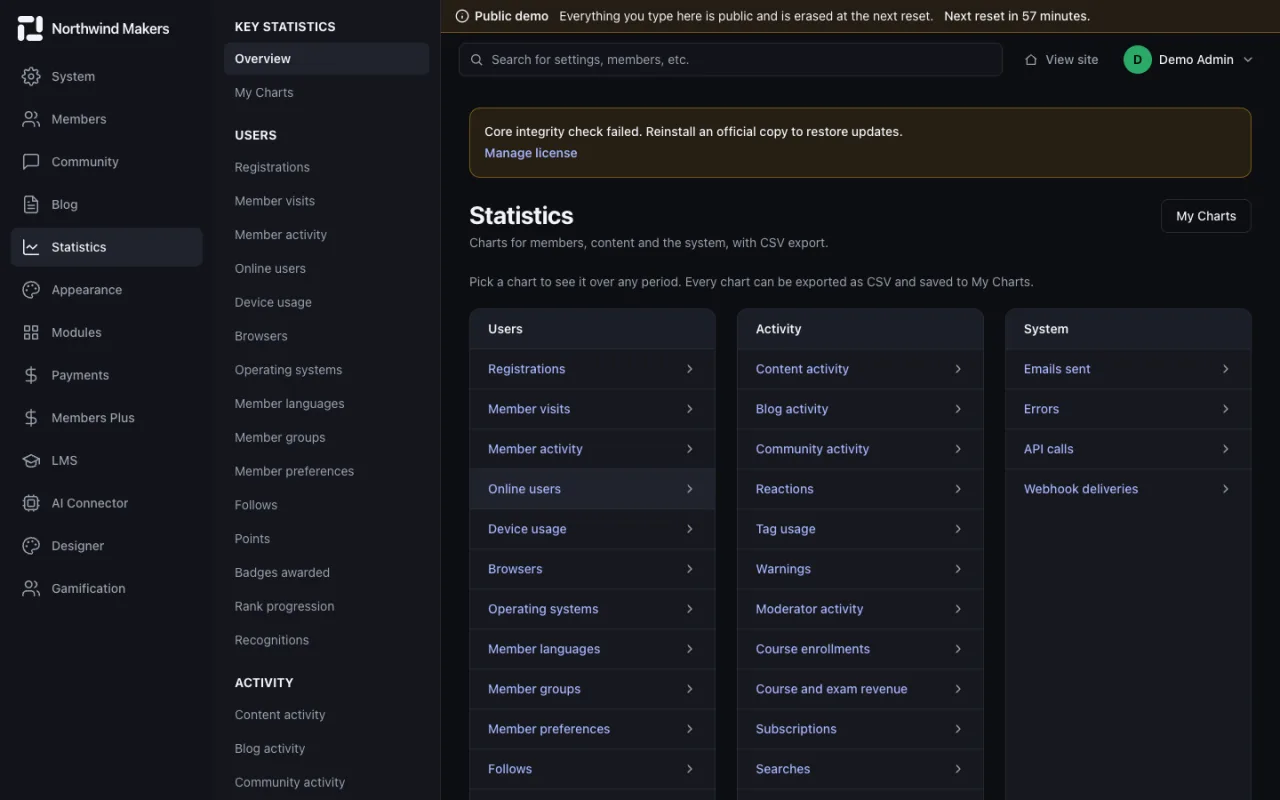The image size is (1280, 800).
Task: Click the chevron on Registrations row
Action: 690,369
